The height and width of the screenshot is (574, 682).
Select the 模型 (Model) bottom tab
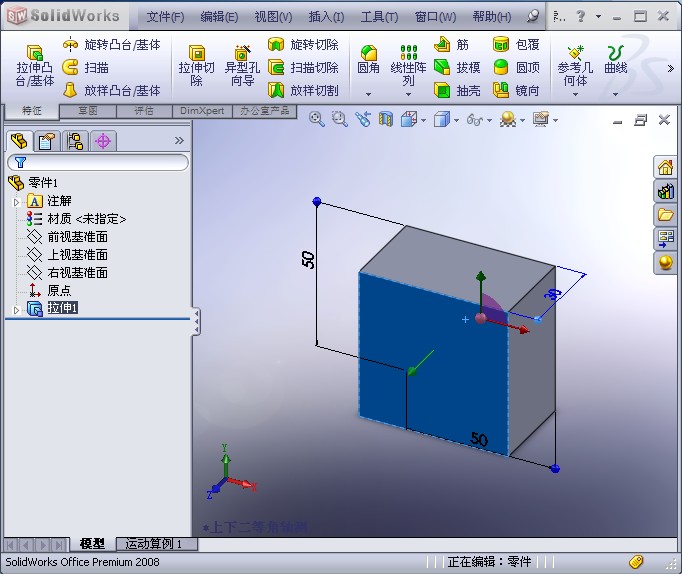click(x=92, y=544)
